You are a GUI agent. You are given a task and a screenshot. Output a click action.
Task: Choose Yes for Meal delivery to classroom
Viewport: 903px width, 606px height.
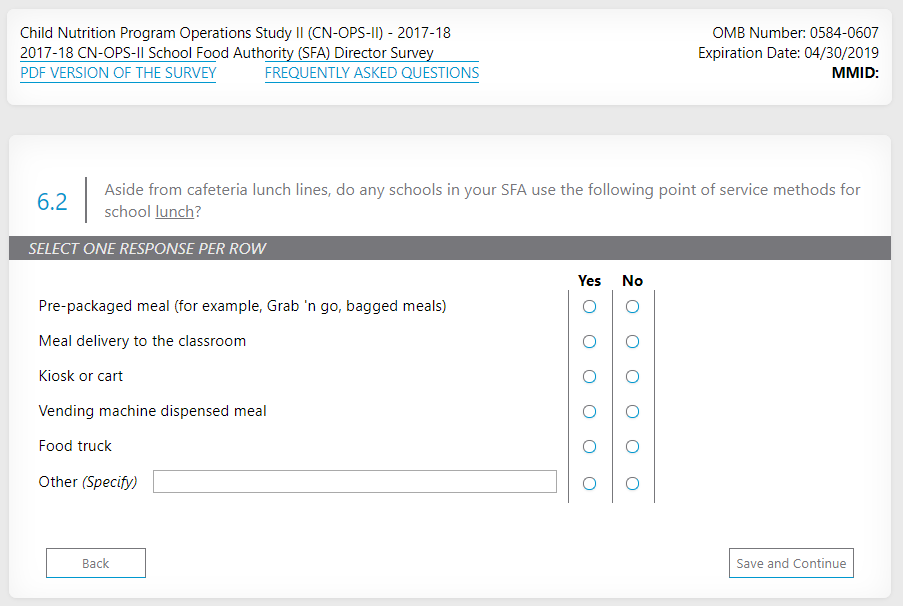click(x=589, y=342)
